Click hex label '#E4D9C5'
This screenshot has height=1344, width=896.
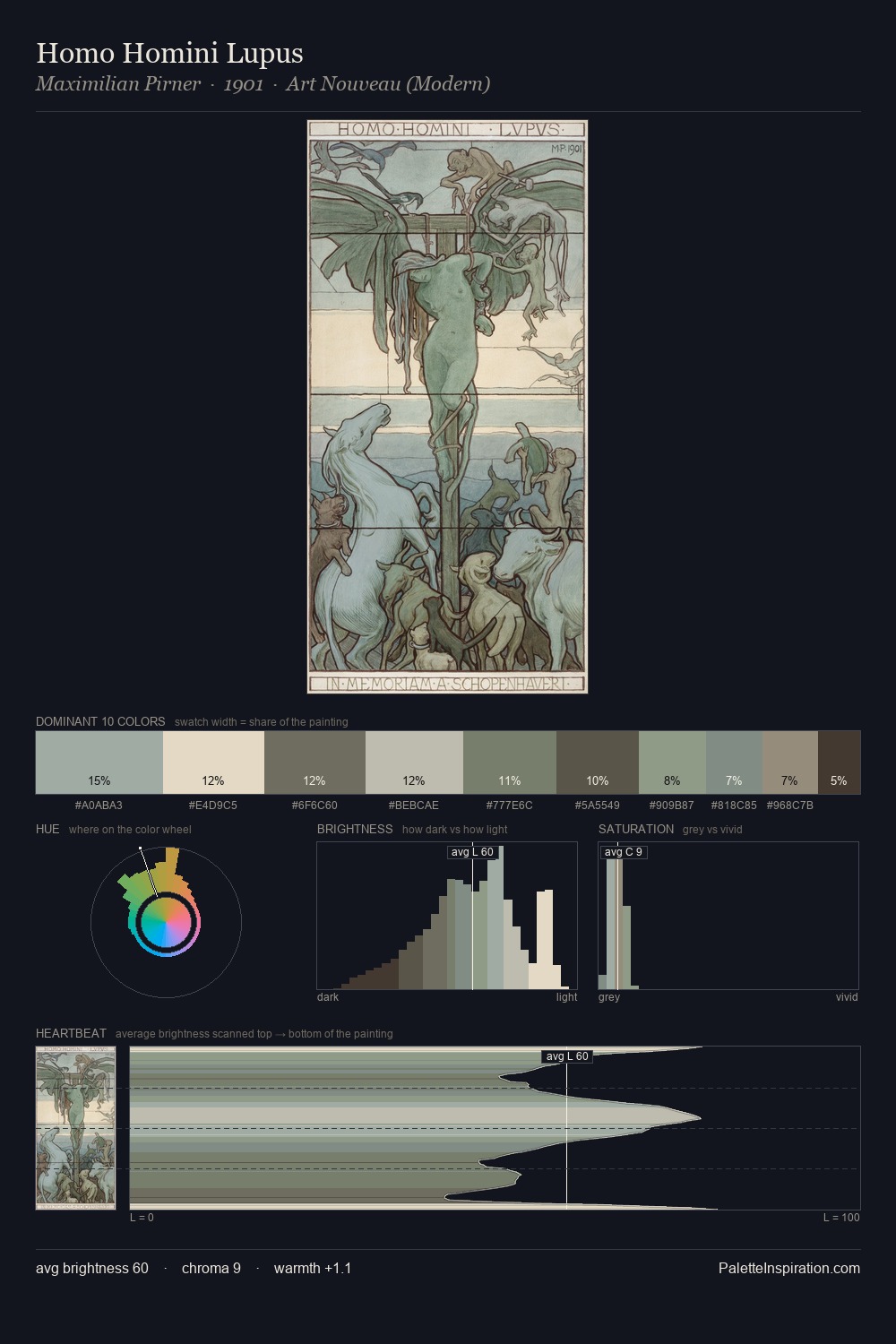(213, 806)
